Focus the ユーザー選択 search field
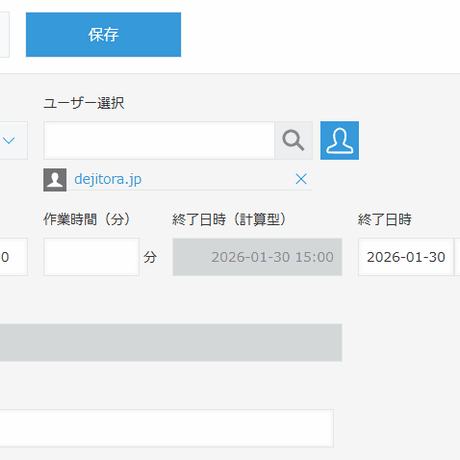 pos(159,140)
